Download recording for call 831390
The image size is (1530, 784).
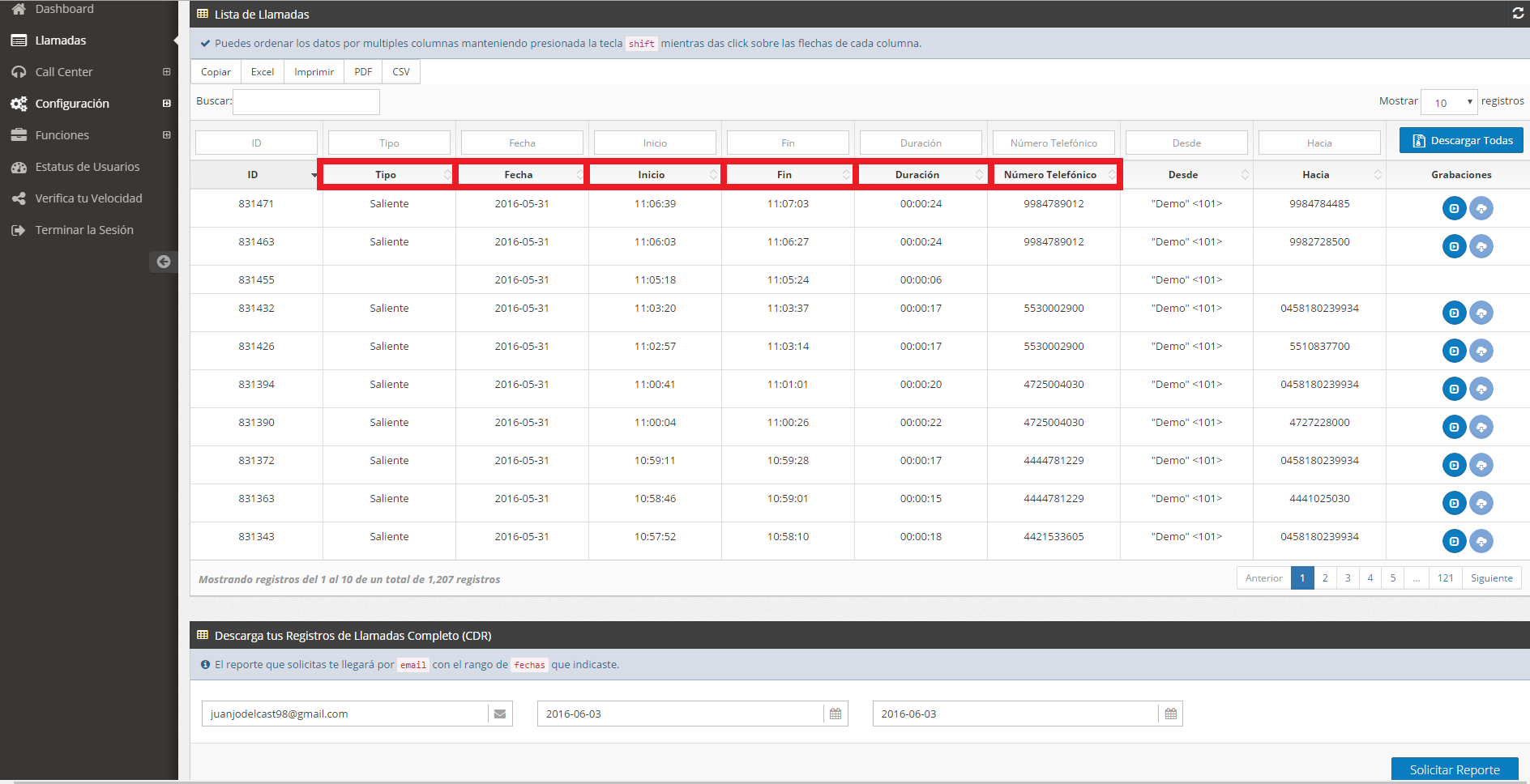1481,427
